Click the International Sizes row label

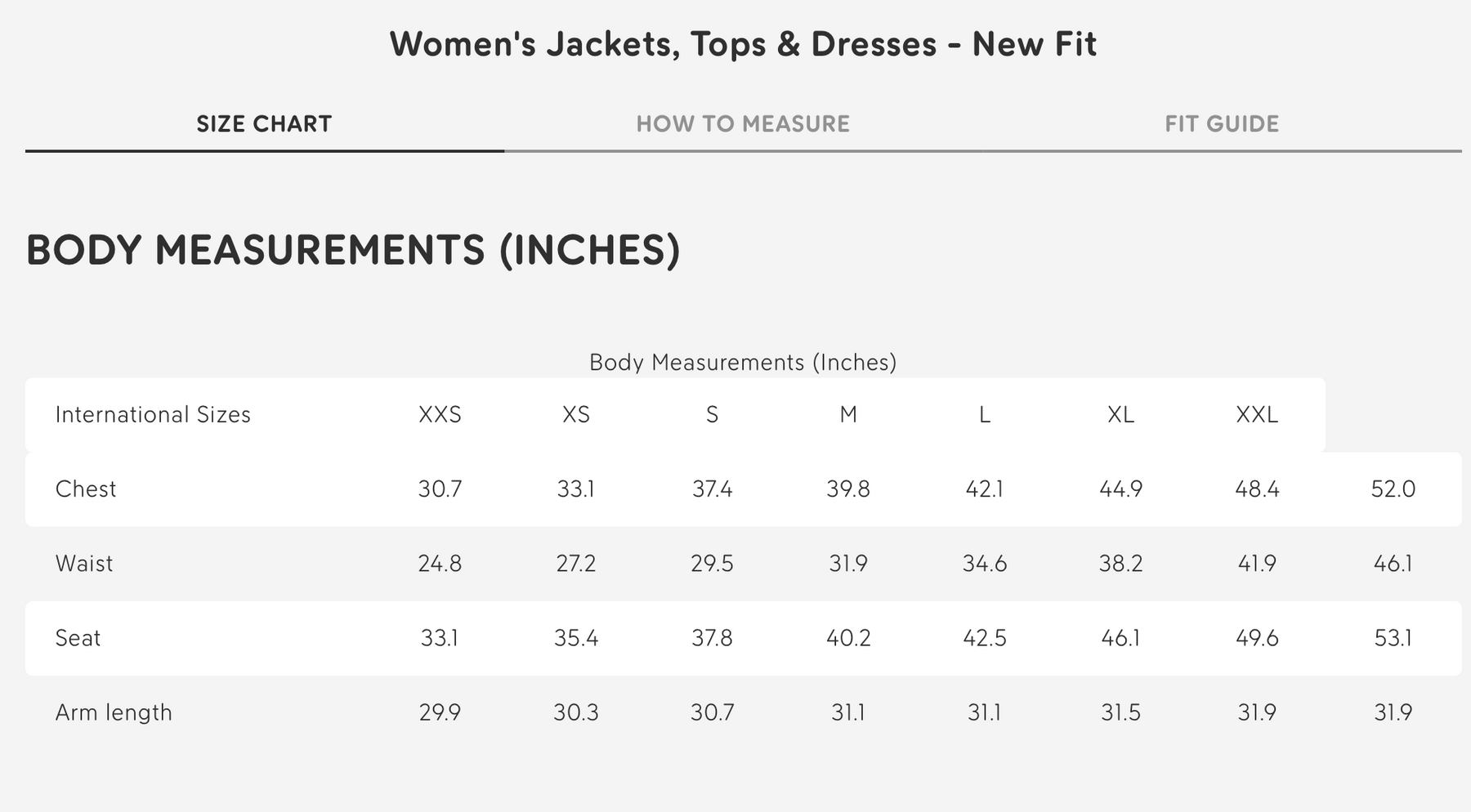coord(153,415)
